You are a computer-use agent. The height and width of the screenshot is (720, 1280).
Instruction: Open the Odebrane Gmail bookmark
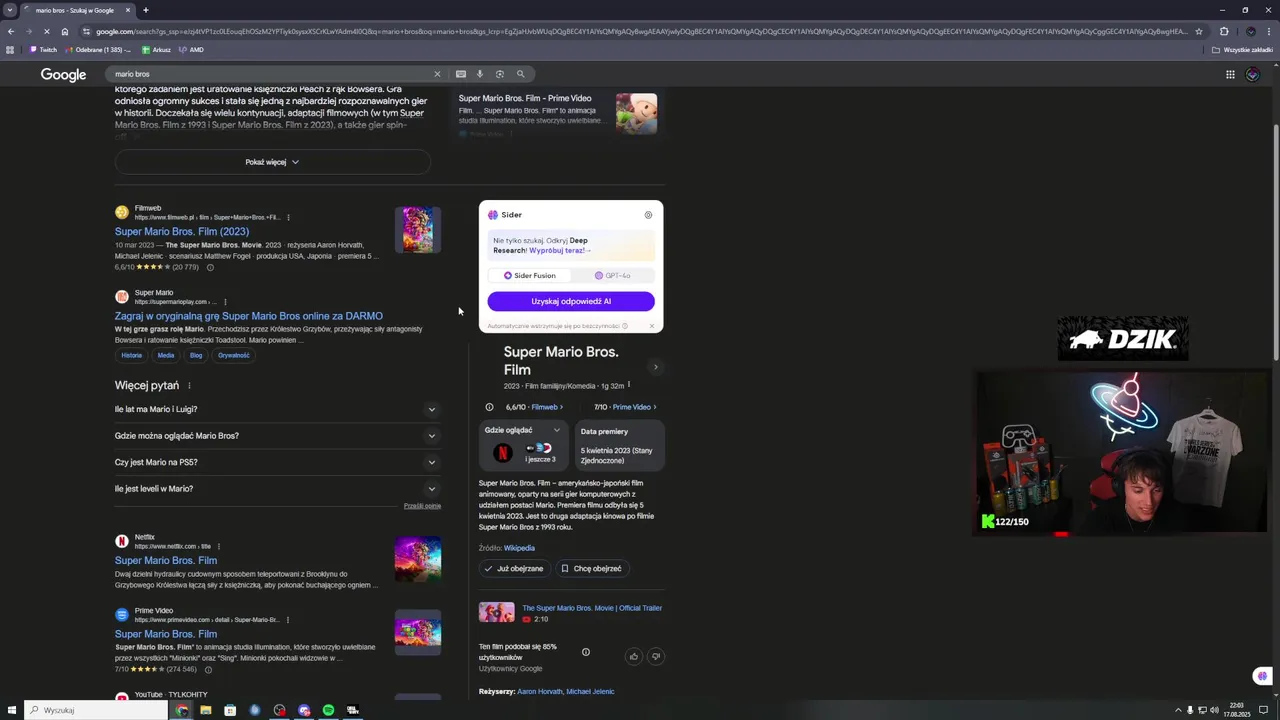(98, 49)
